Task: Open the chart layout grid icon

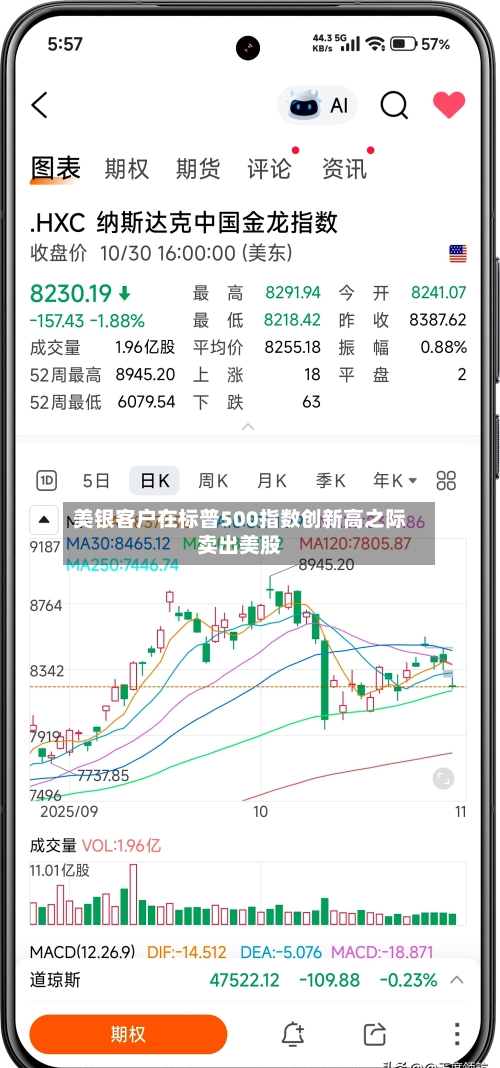Action: point(446,481)
